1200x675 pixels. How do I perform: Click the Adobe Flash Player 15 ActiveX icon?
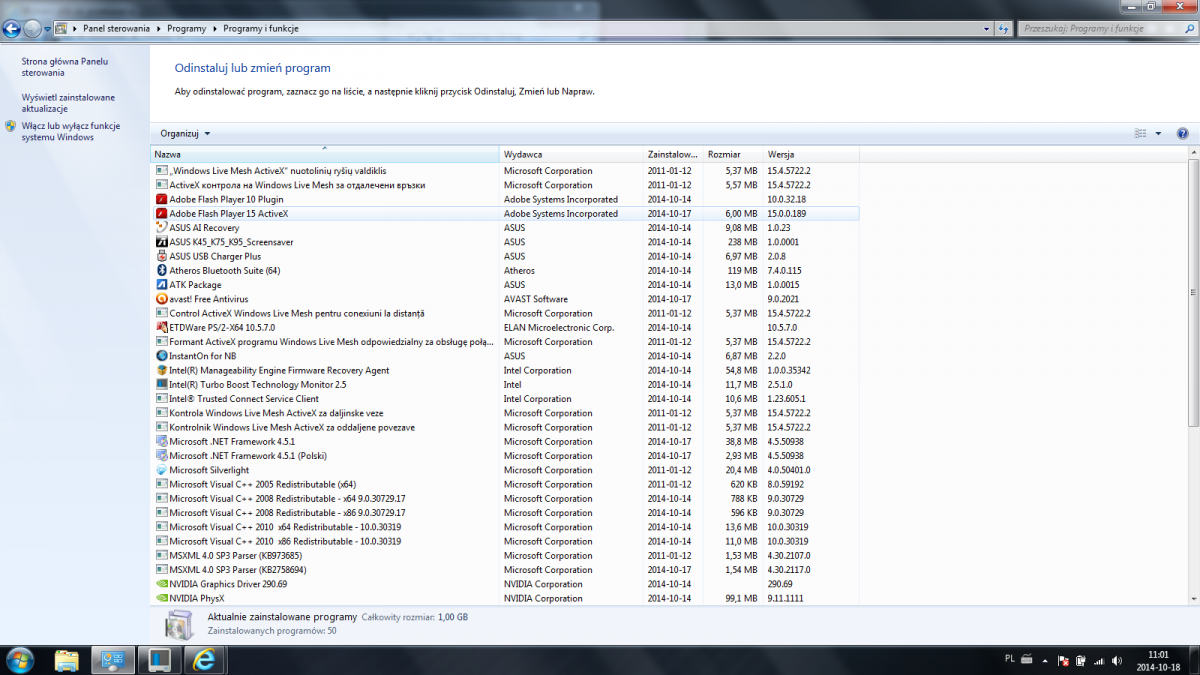coord(161,213)
